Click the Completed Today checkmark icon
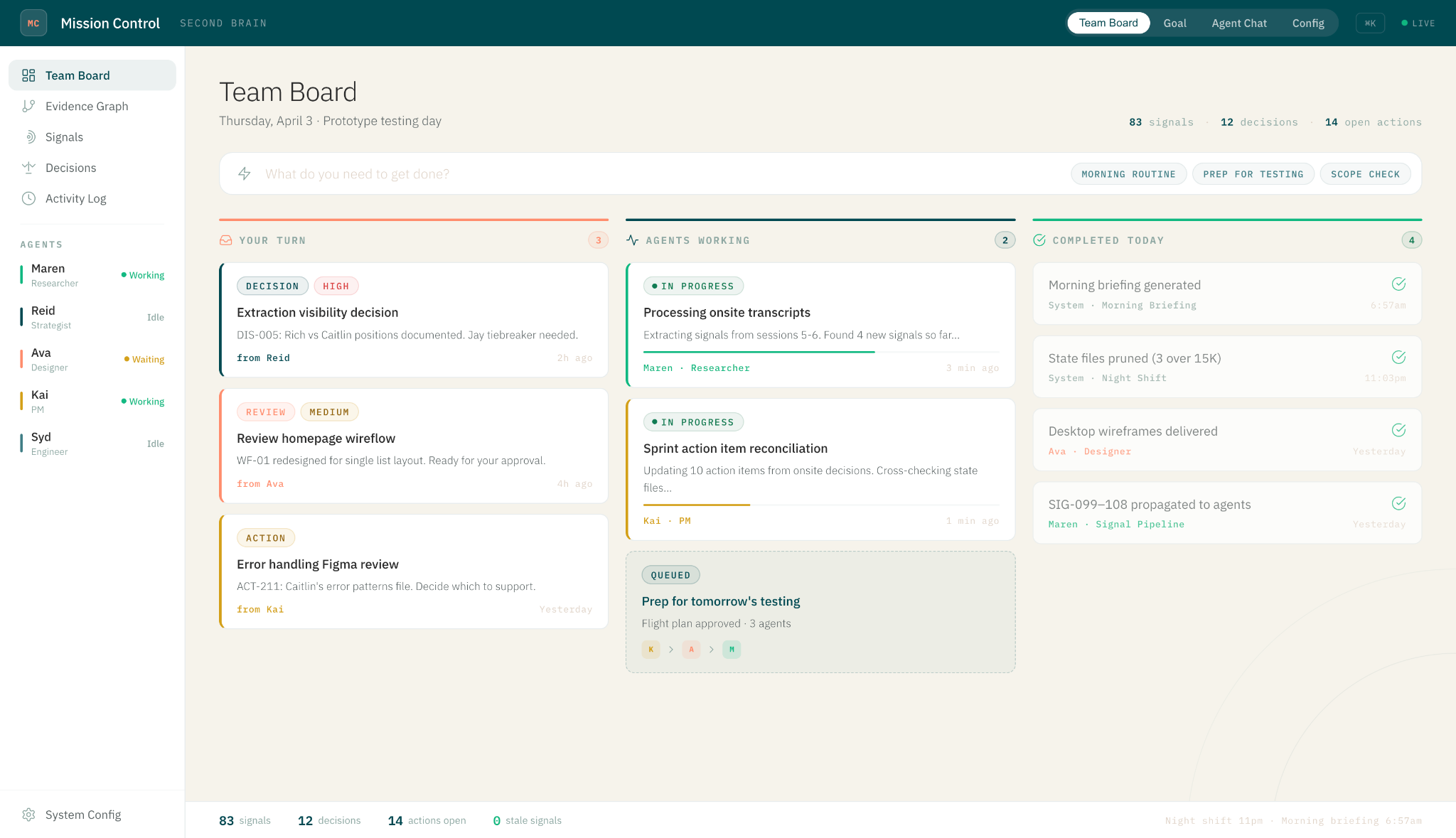 tap(1039, 240)
